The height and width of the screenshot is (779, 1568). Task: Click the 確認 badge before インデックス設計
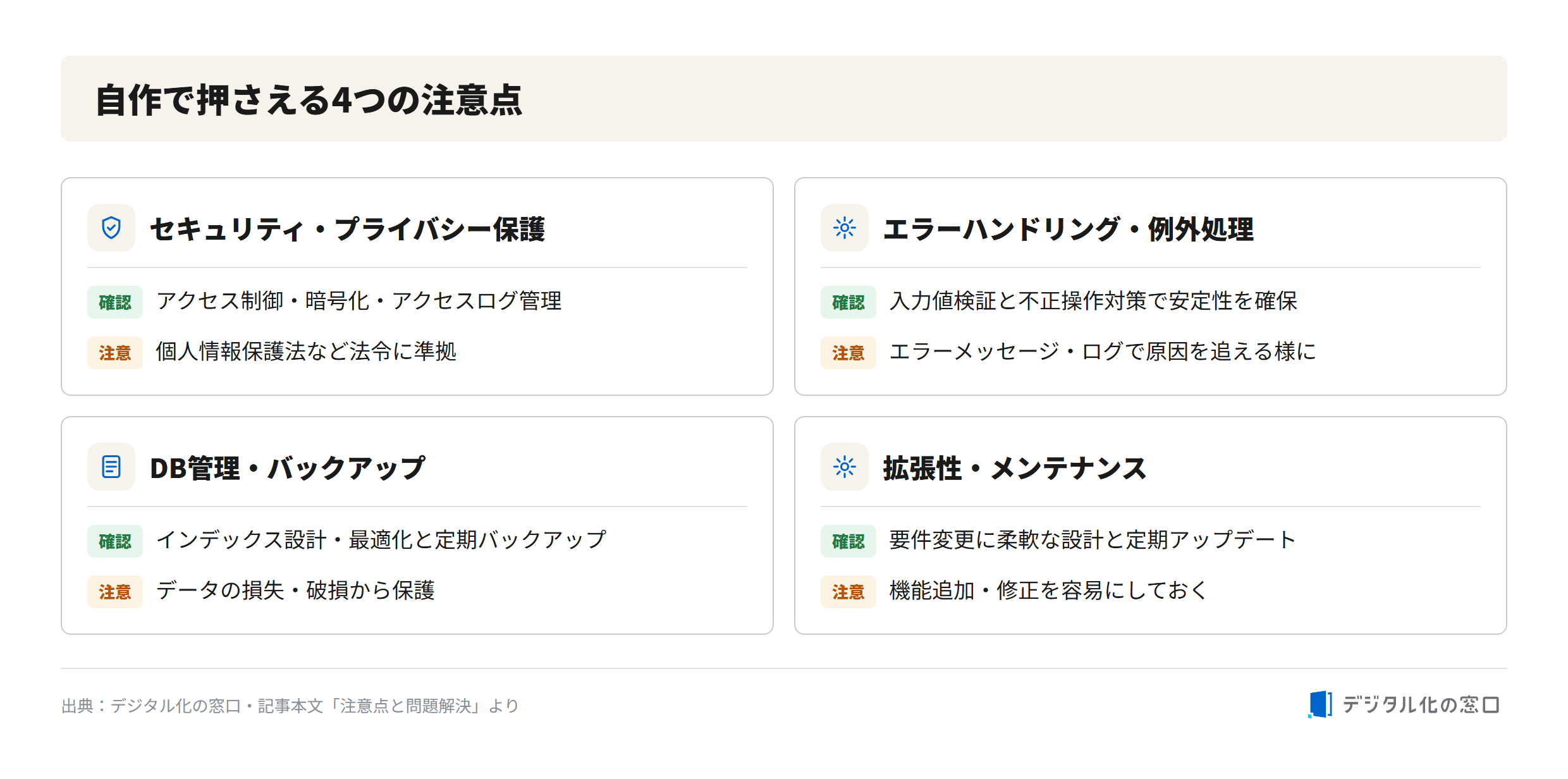[115, 541]
